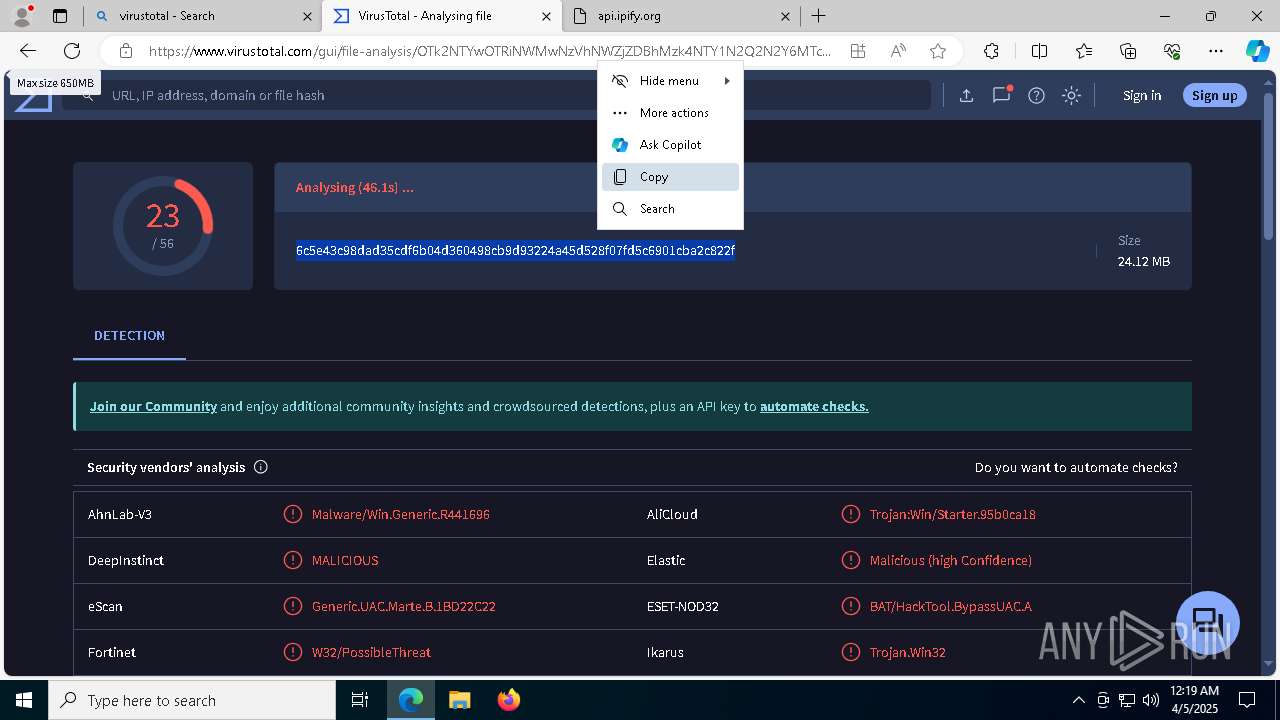The width and height of the screenshot is (1280, 720).
Task: Click the 24.12 MB size value
Action: point(1143,262)
